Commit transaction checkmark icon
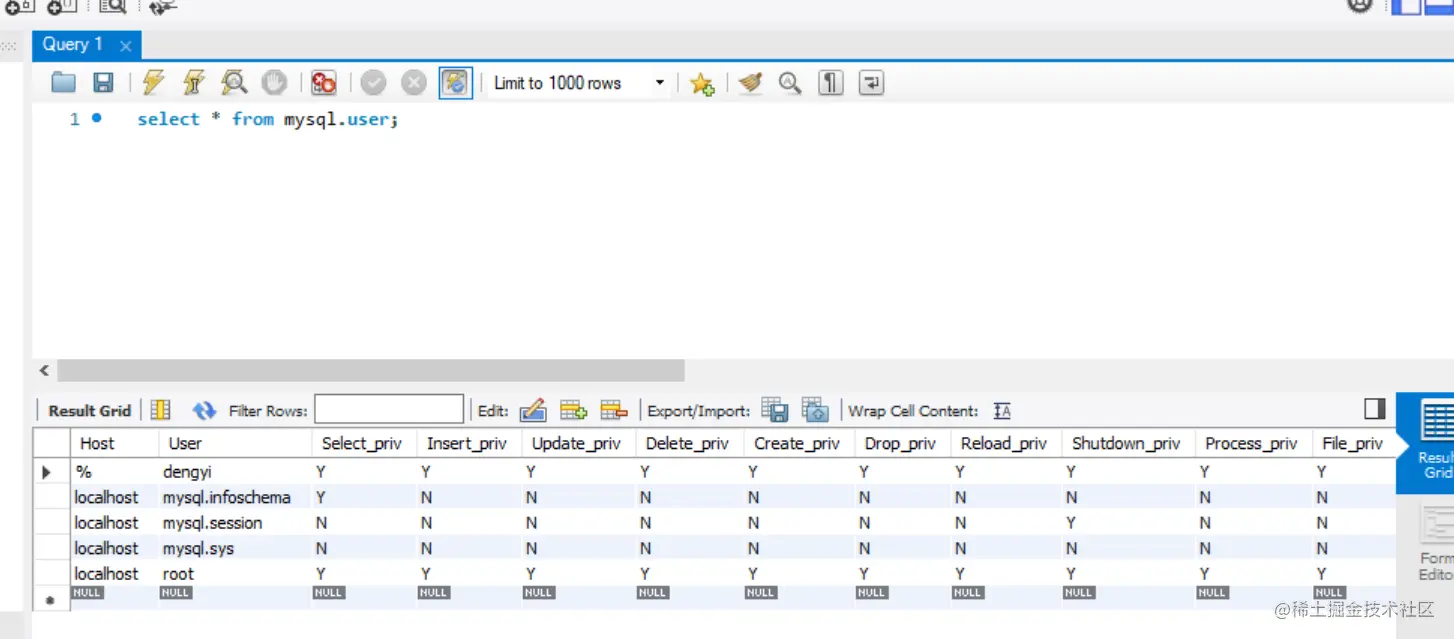 [x=374, y=82]
